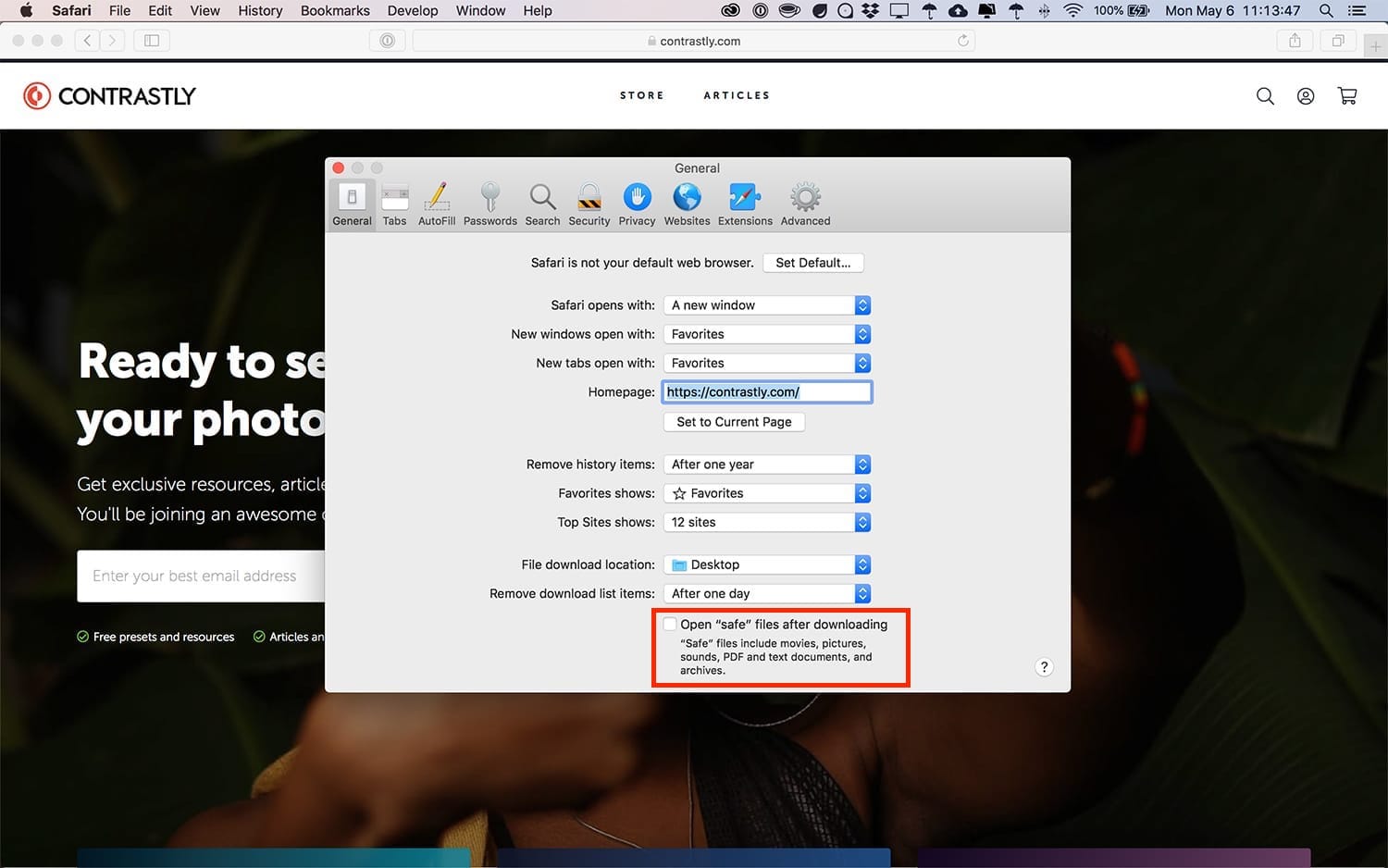Open Notification Center icon
Screen dimensions: 1388x868
click(1357, 10)
